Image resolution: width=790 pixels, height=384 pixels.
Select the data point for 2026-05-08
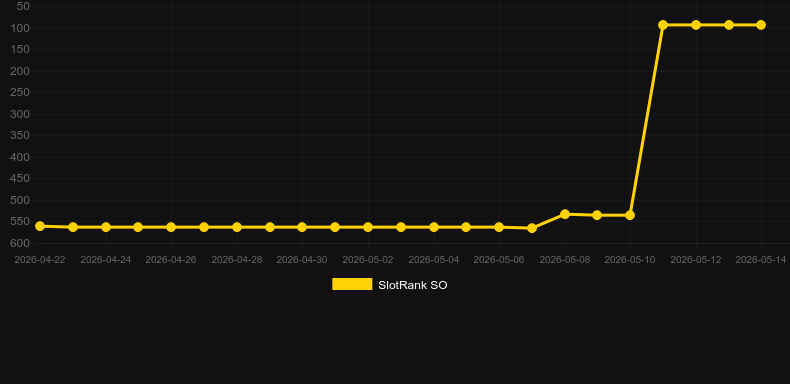pyautogui.click(x=565, y=214)
